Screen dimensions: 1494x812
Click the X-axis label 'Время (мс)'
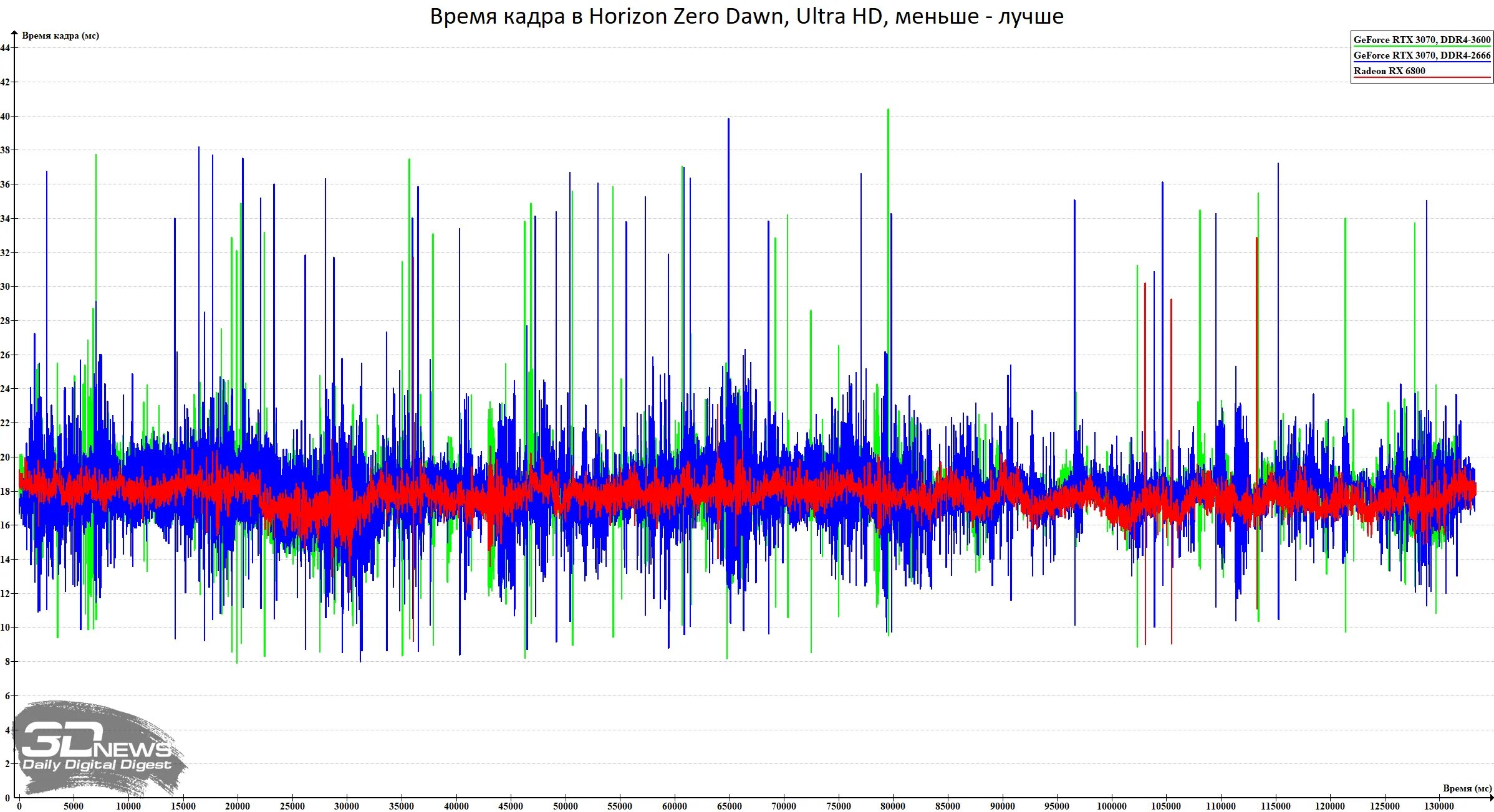[x=1467, y=788]
